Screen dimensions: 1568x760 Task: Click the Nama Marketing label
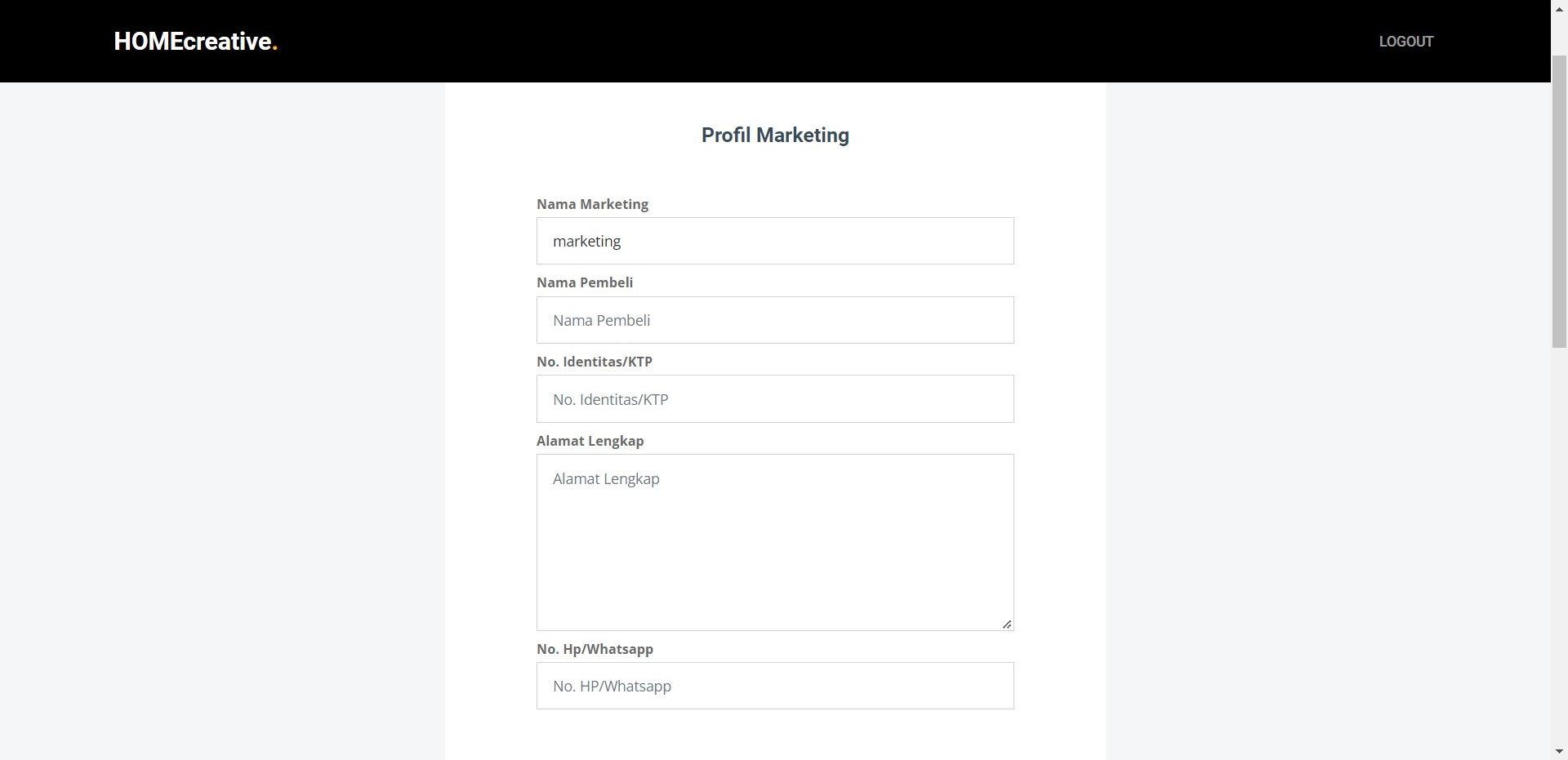[x=592, y=204]
